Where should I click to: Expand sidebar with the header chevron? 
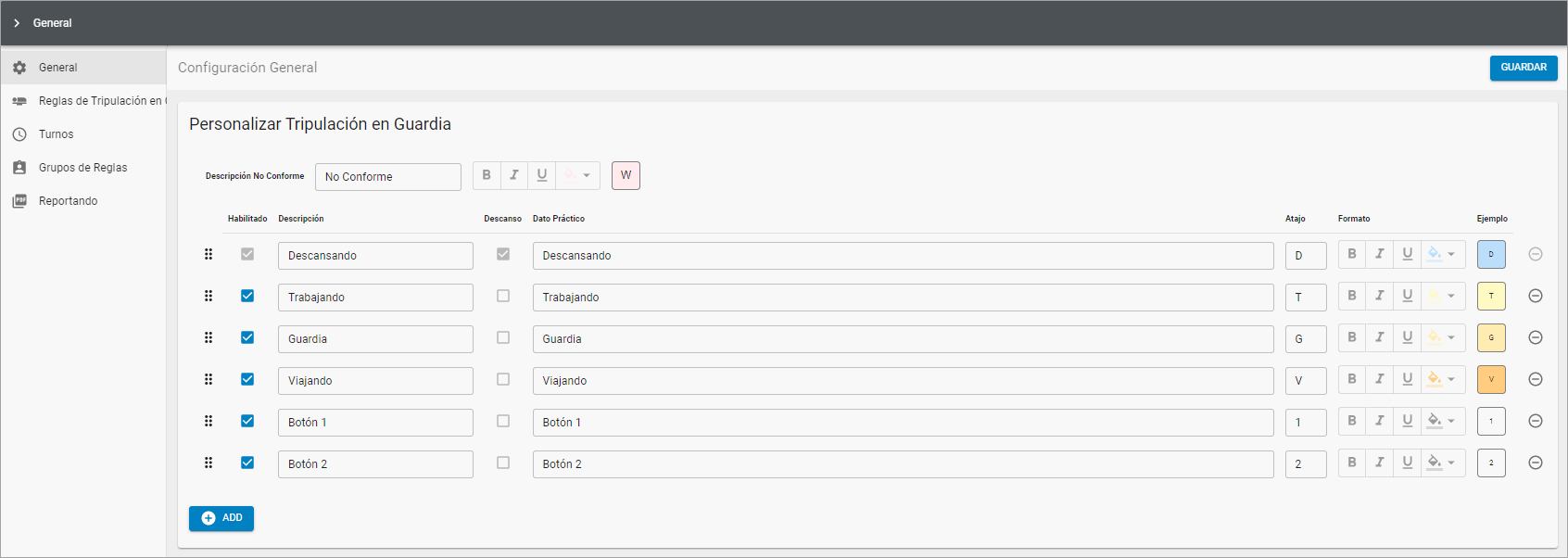(x=17, y=23)
